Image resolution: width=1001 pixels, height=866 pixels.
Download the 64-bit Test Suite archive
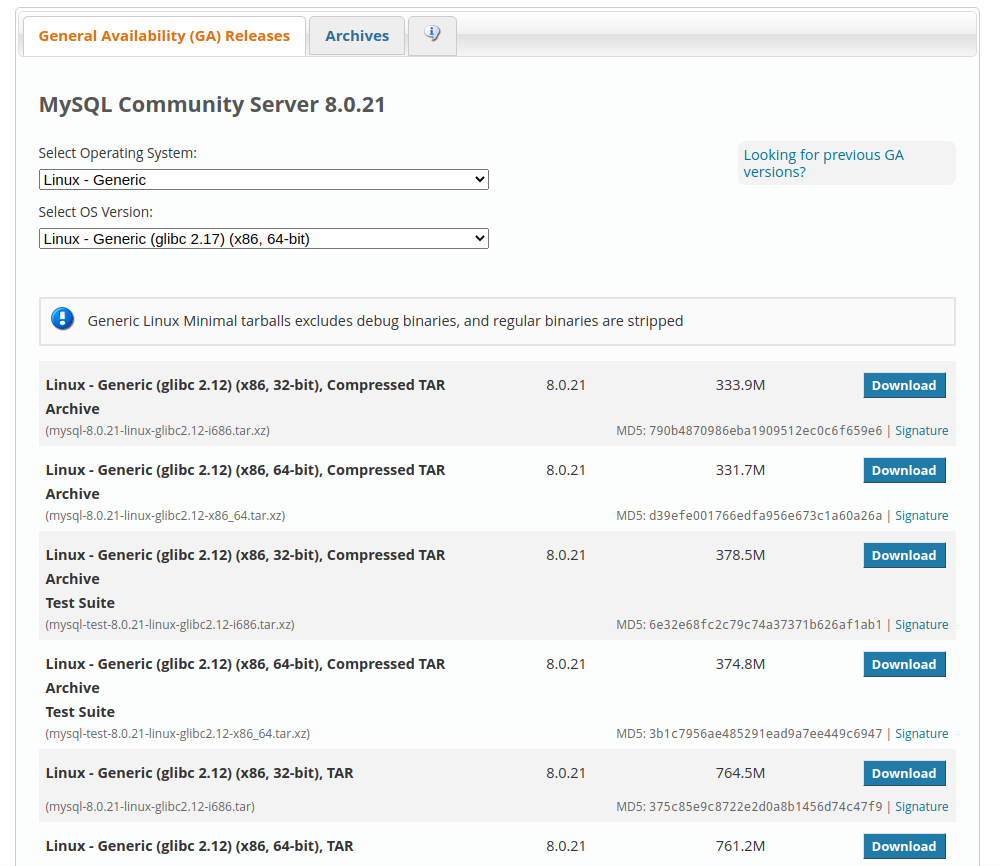pyautogui.click(x=903, y=665)
